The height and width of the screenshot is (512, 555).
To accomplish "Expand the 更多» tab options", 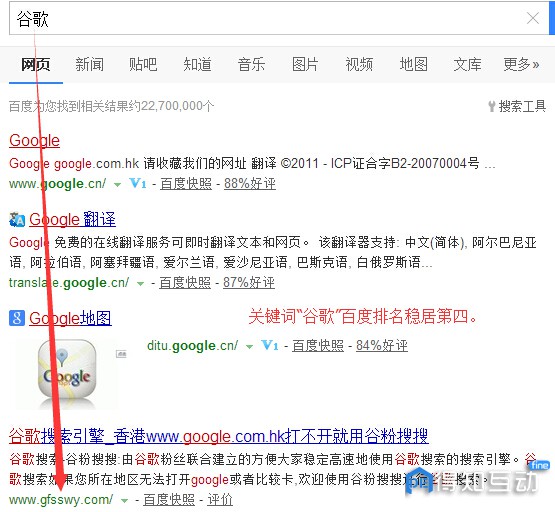I will [x=521, y=65].
